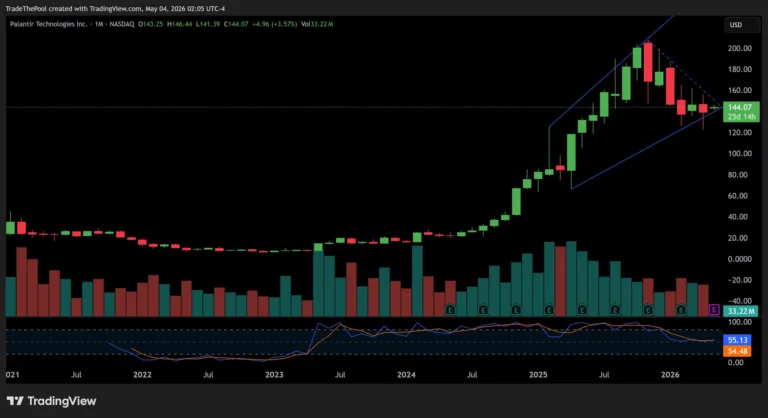Image resolution: width=768 pixels, height=418 pixels.
Task: Click the 2024 time axis label
Action: (x=406, y=375)
